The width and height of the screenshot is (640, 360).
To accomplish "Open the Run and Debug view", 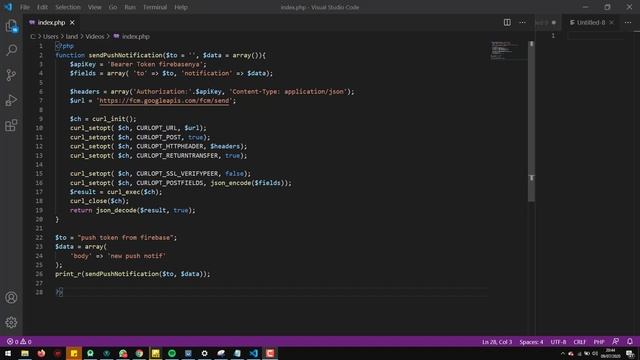I will click(11, 100).
